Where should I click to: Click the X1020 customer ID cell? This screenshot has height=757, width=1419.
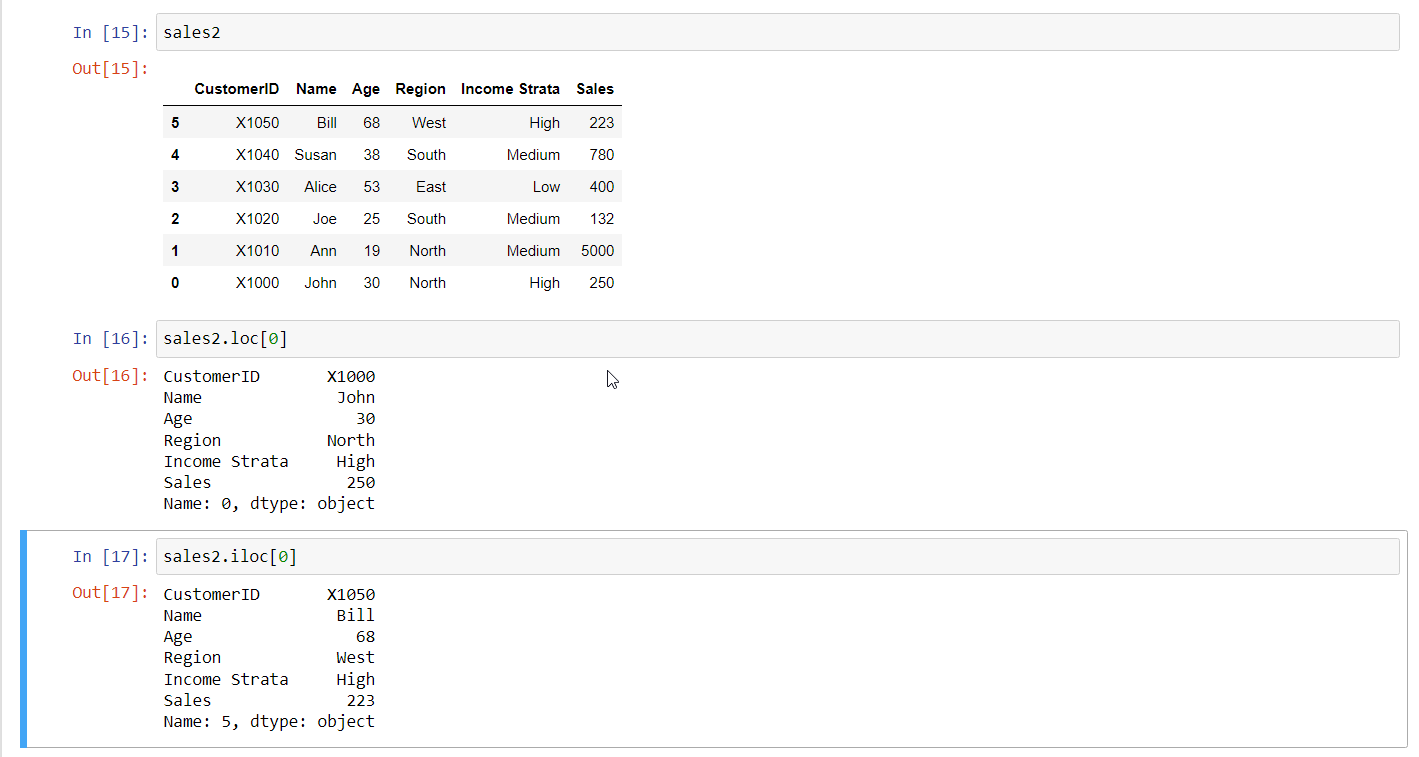click(257, 219)
